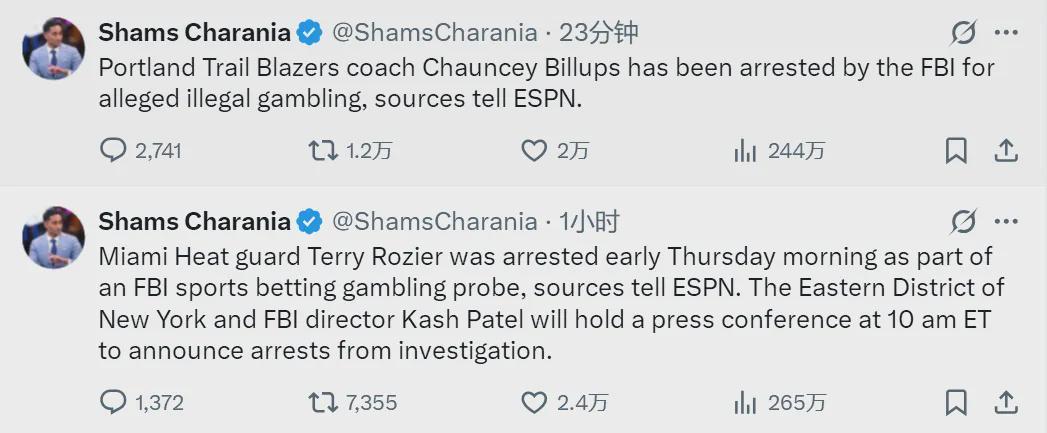Open Grok icon on Rozier tweet
The height and width of the screenshot is (433, 1047).
point(963,221)
